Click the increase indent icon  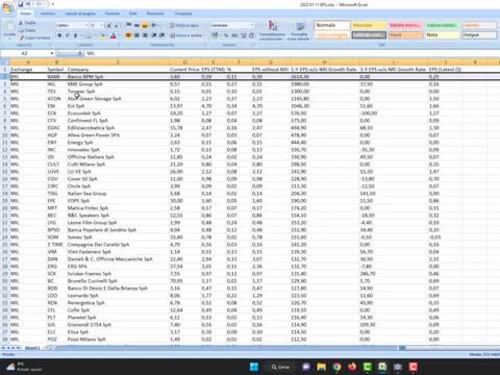162,35
